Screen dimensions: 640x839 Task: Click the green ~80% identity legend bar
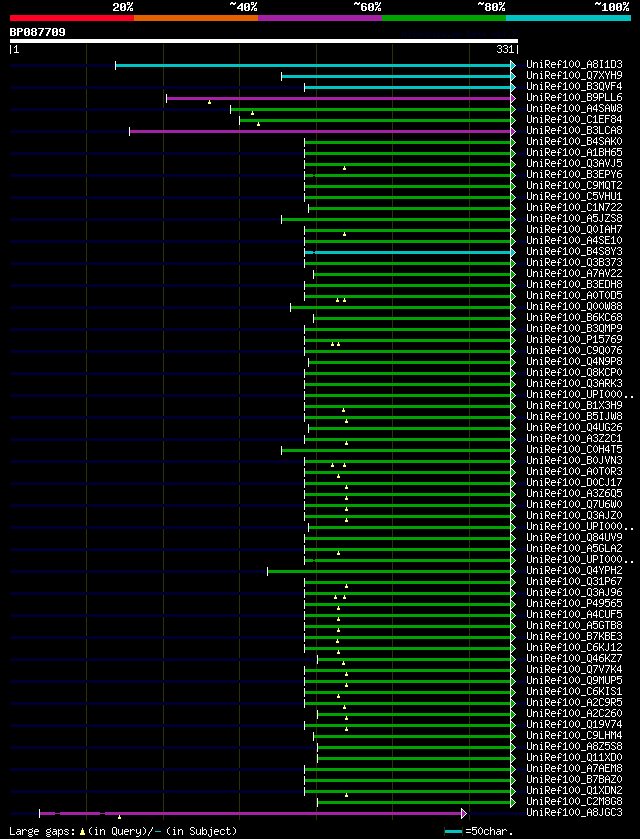(444, 18)
